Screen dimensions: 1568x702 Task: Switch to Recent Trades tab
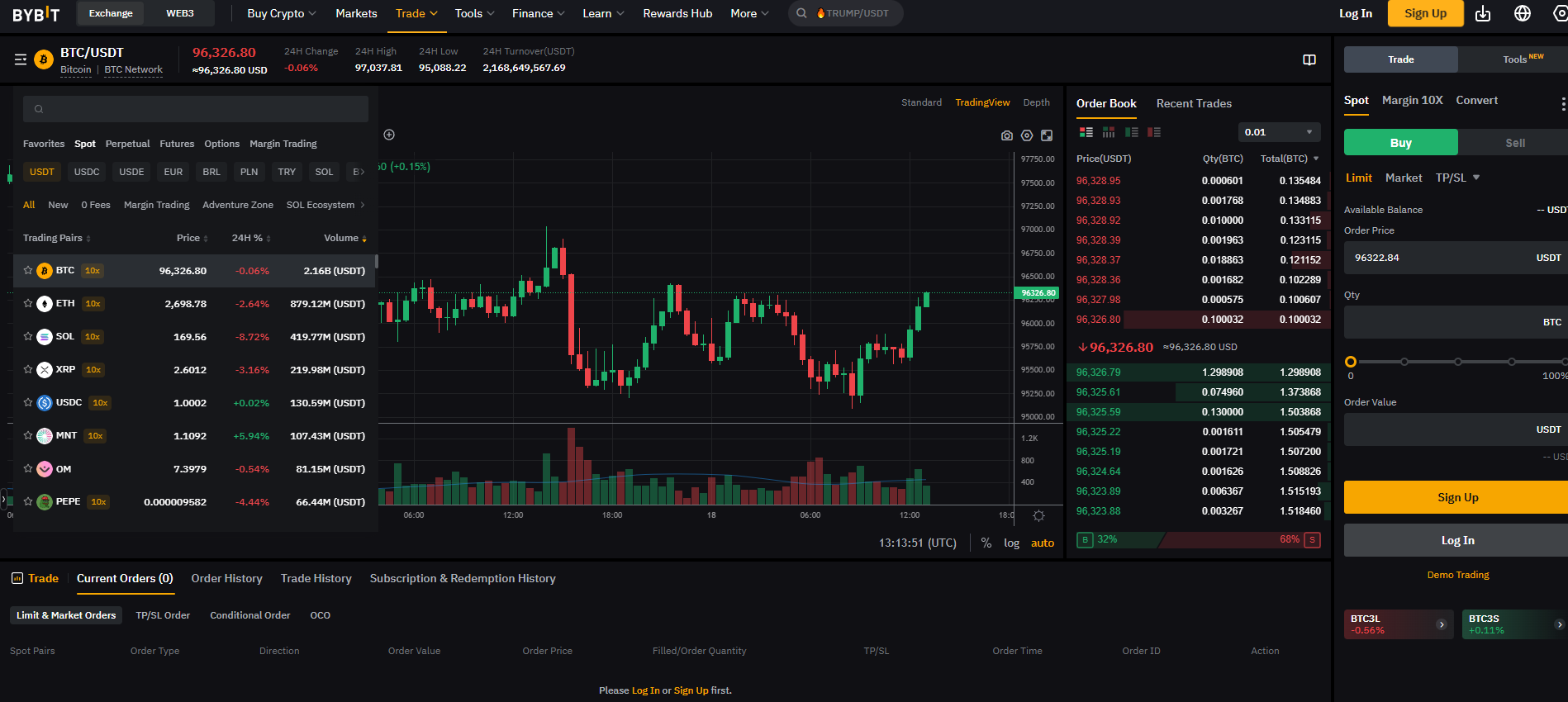click(x=1194, y=103)
